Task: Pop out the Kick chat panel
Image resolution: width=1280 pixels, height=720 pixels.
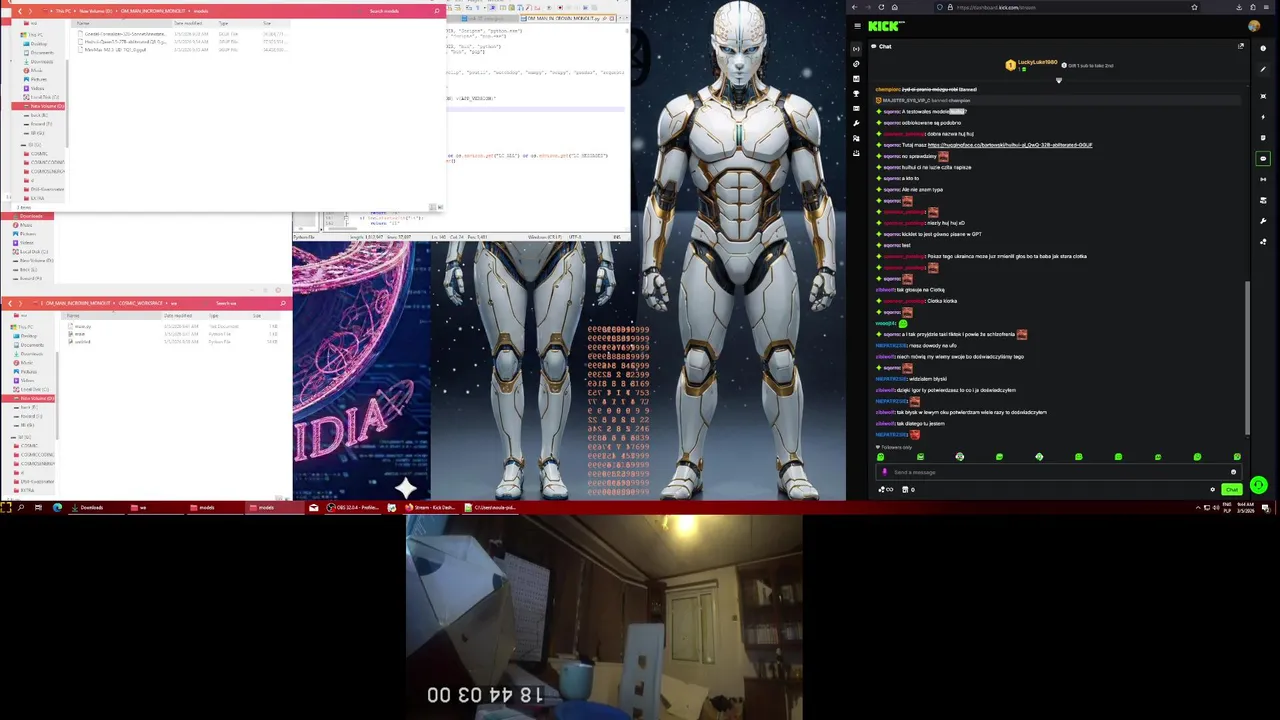Action: pos(1241,46)
